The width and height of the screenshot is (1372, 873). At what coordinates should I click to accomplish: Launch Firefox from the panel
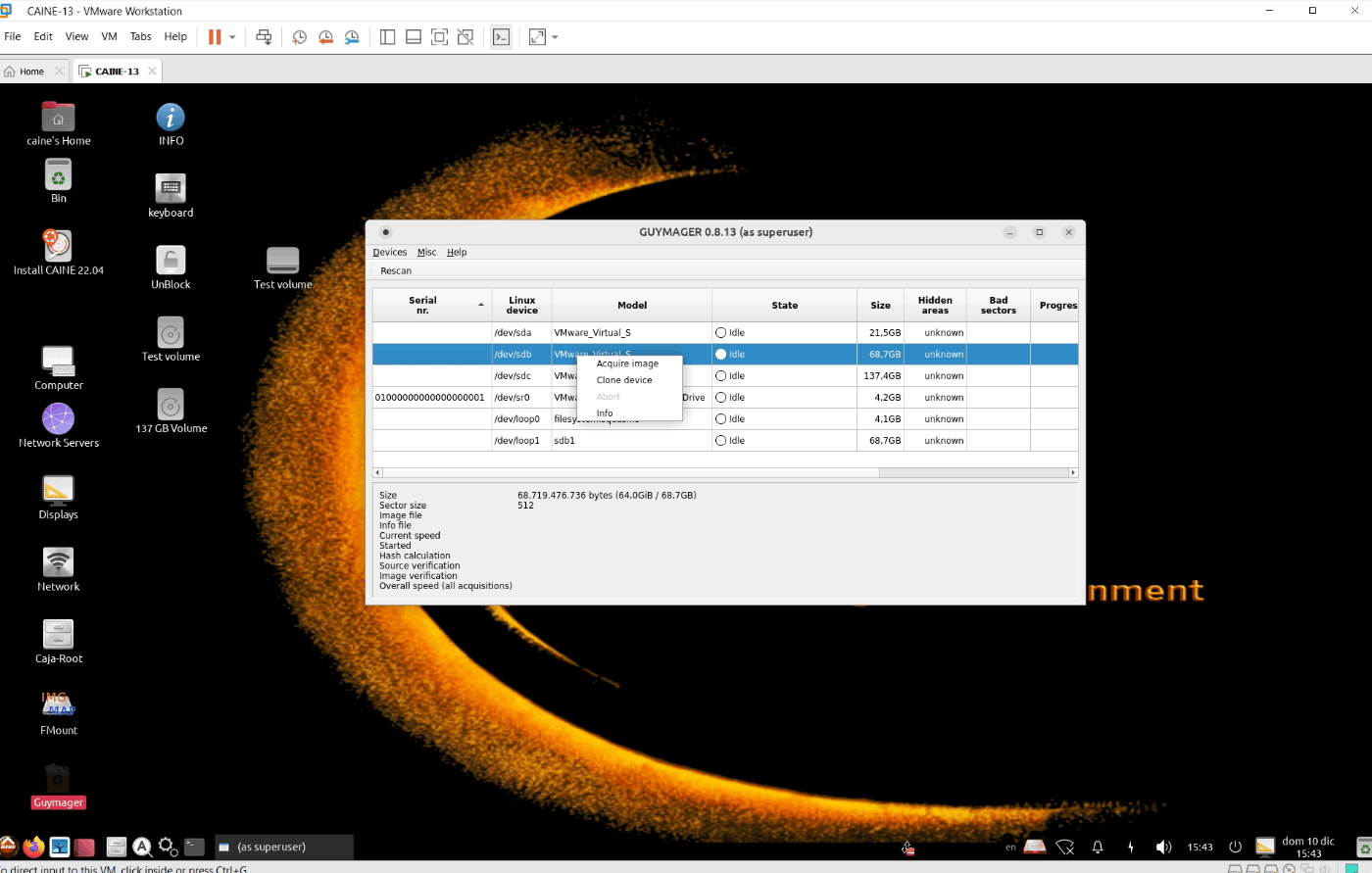(34, 847)
